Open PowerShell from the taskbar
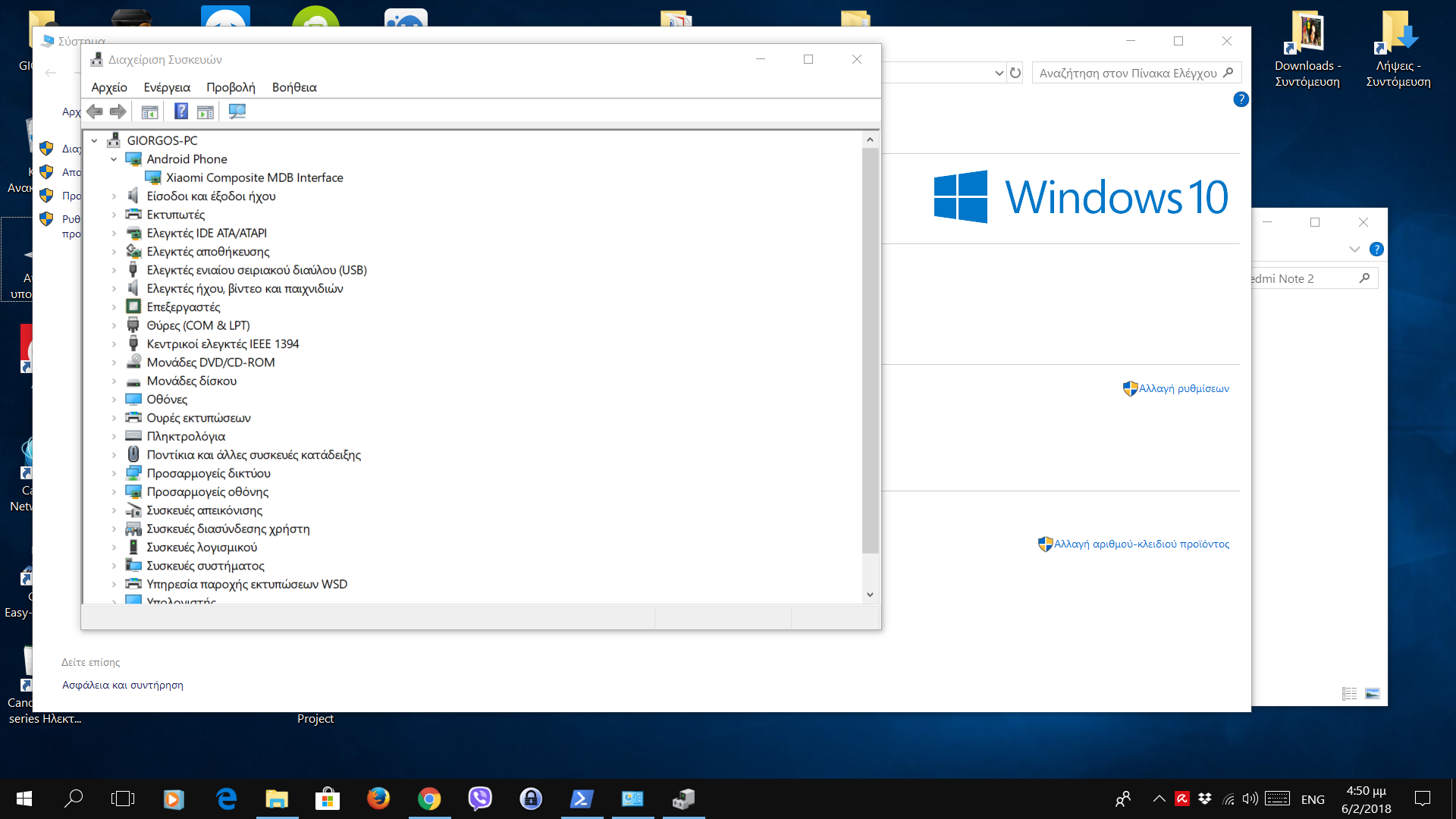 [x=582, y=799]
